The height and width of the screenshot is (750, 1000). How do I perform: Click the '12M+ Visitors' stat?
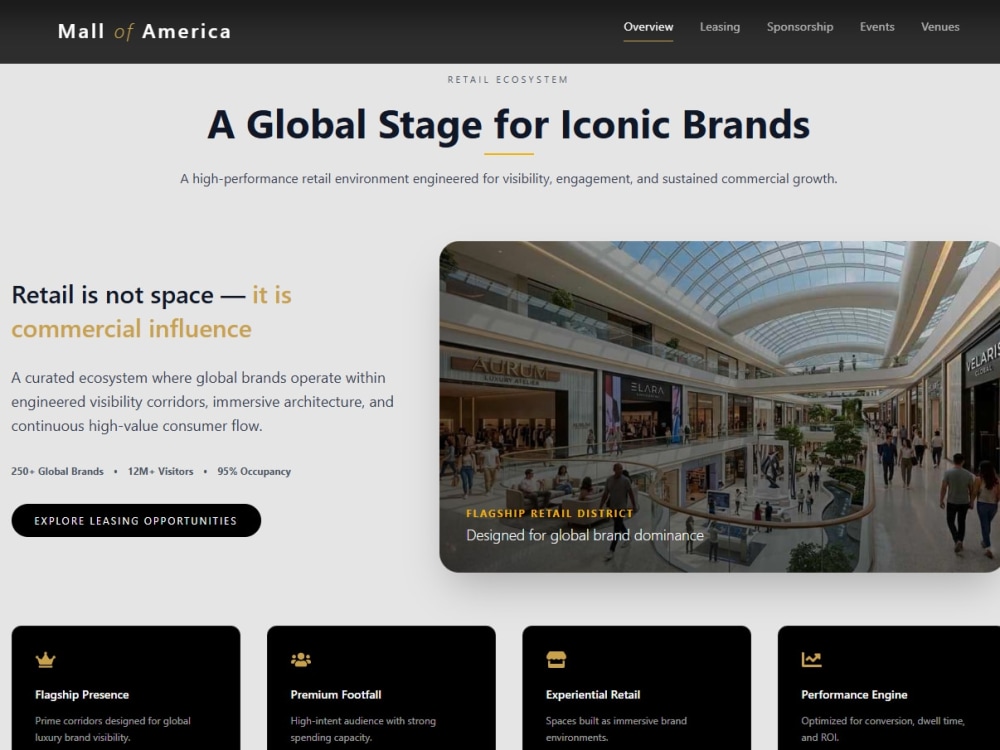[x=160, y=471]
